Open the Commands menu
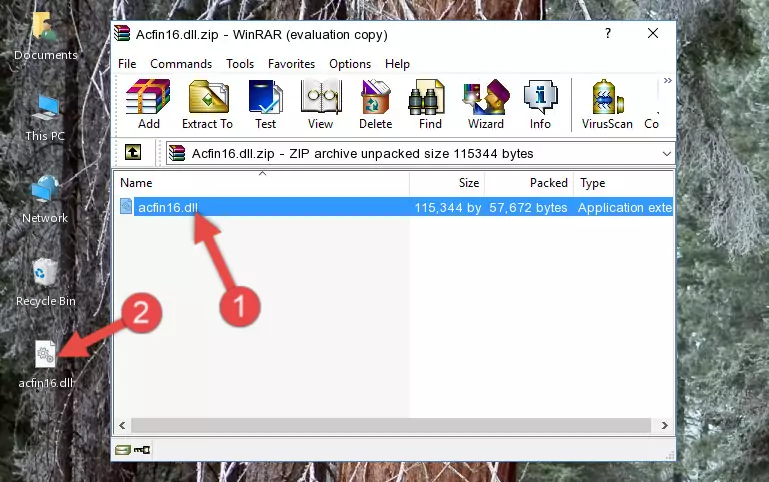 181,64
